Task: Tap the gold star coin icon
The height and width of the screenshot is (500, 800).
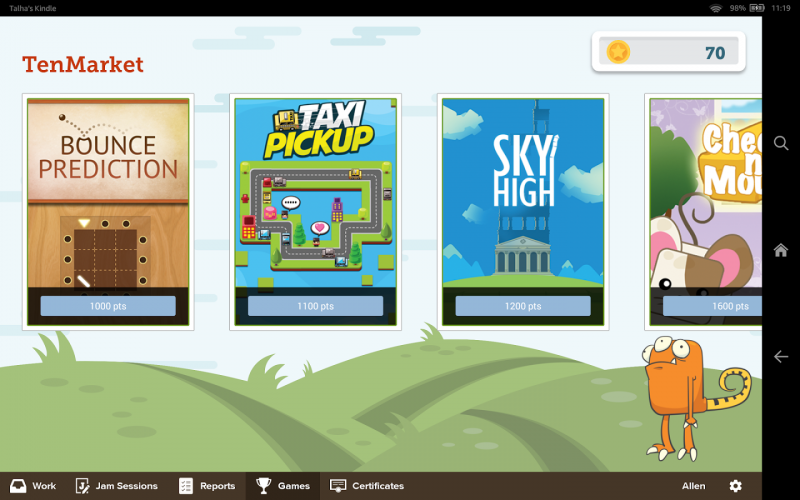Action: click(618, 52)
